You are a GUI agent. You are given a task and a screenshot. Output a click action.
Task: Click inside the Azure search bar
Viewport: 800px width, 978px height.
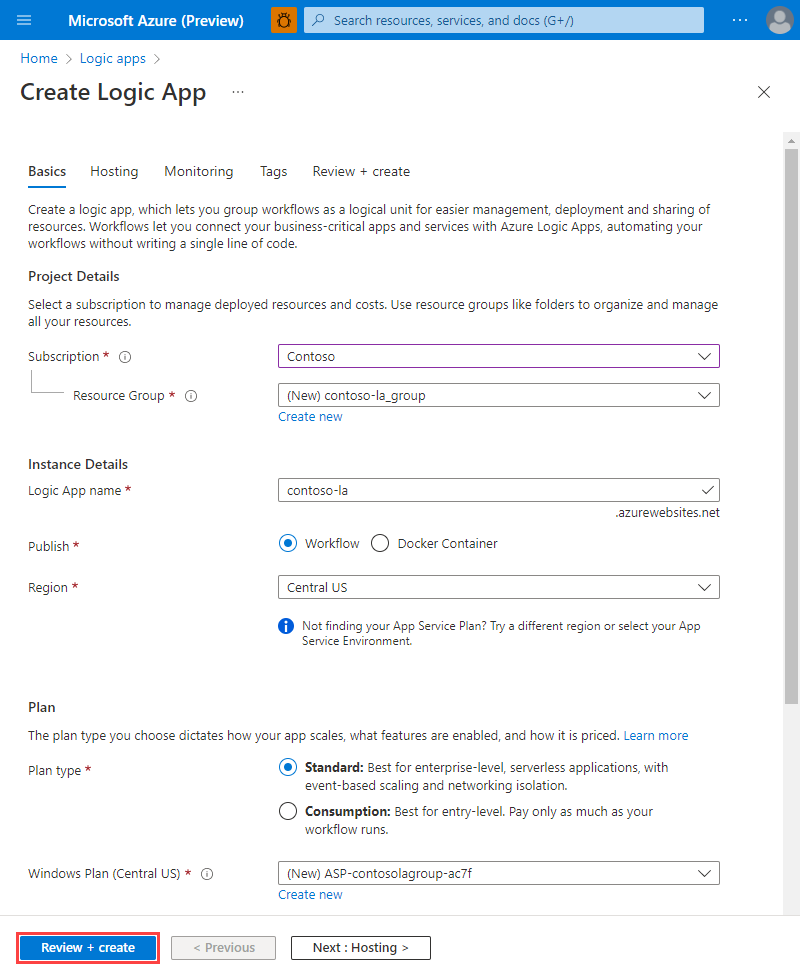[x=500, y=20]
